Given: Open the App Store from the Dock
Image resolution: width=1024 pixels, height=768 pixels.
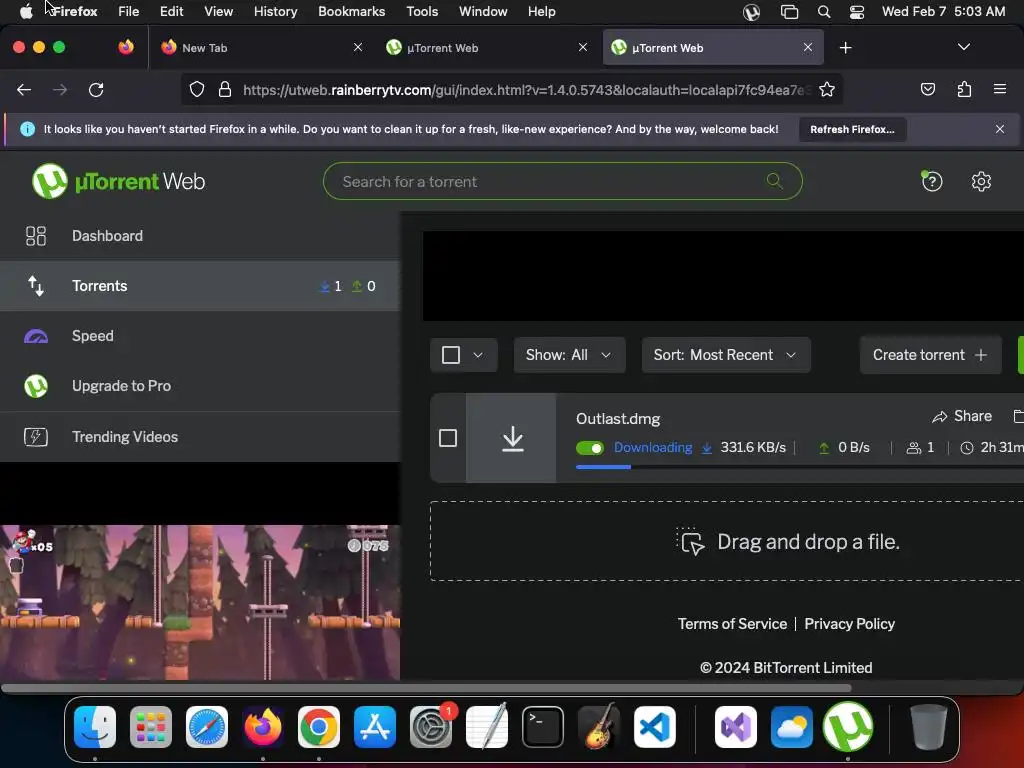Looking at the screenshot, I should click(x=375, y=727).
